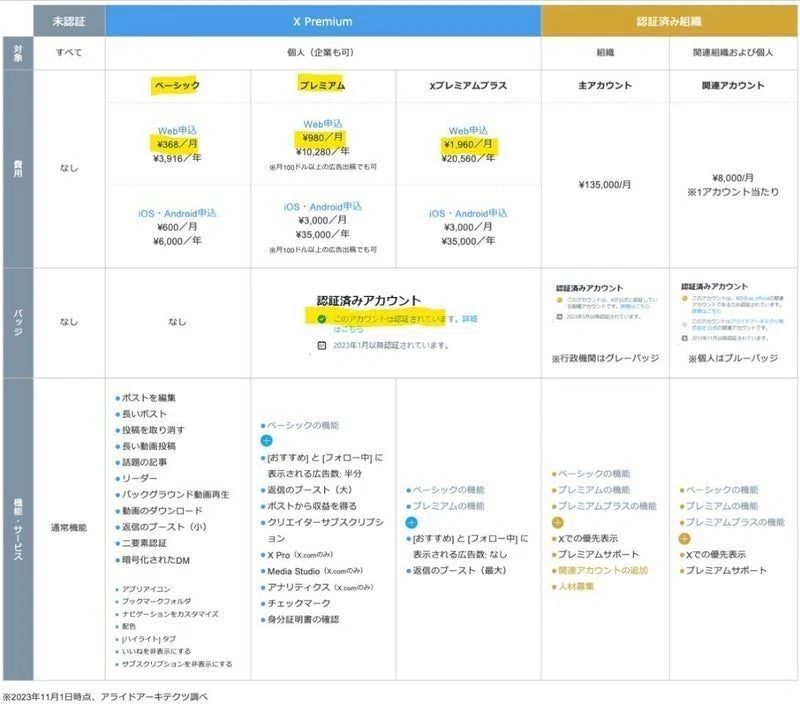Click the ※1アカウント当たり note
The width and height of the screenshot is (800, 704).
(x=733, y=192)
